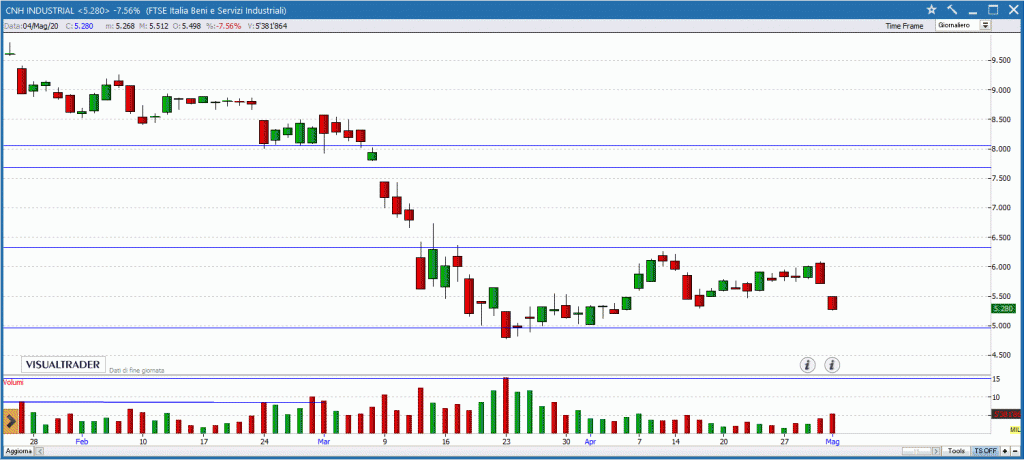Expand side panel with orange chevron arrow
The image size is (1024, 460).
[10, 421]
